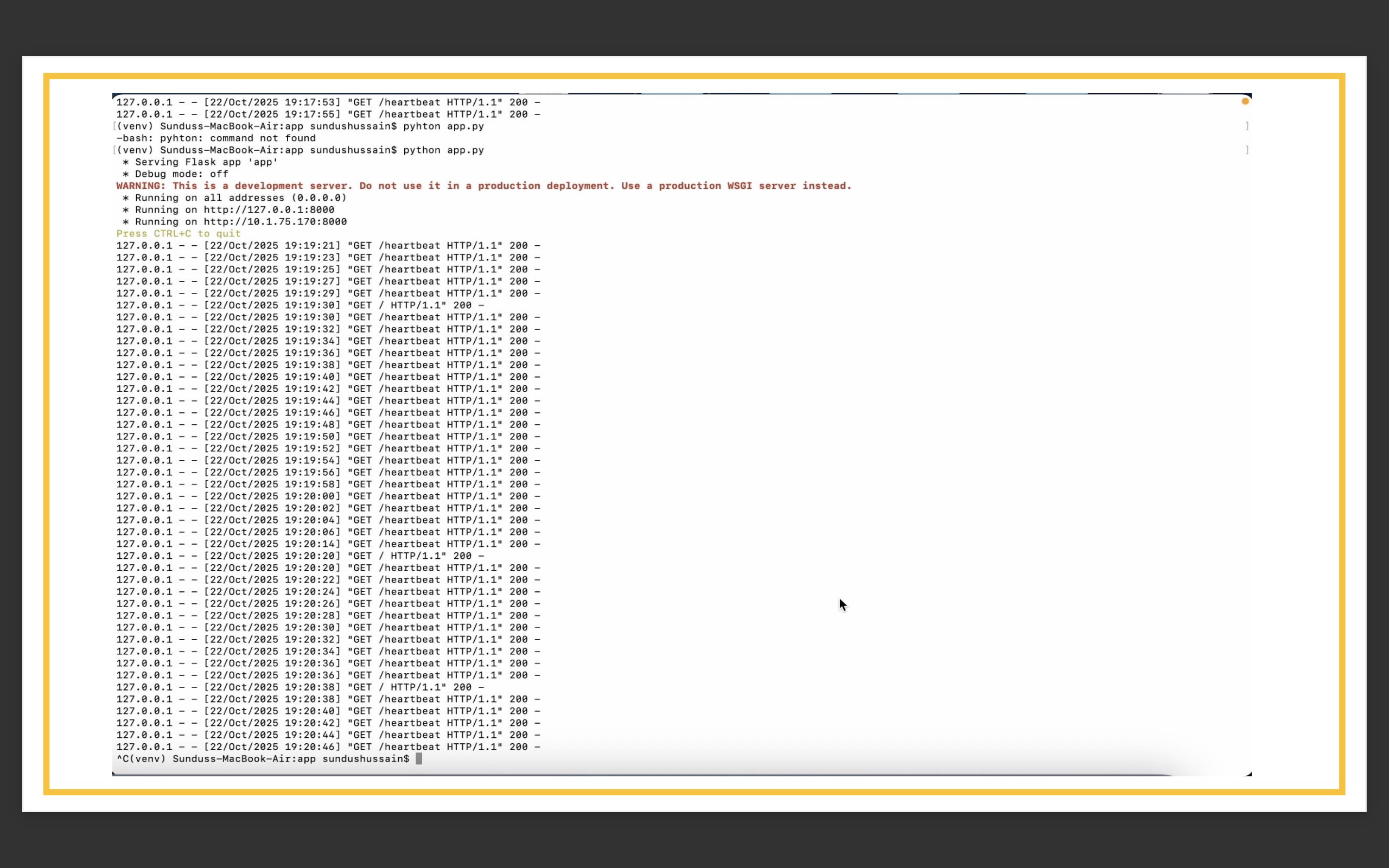Click the block cursor at the final prompt
This screenshot has width=1389, height=868.
419,759
